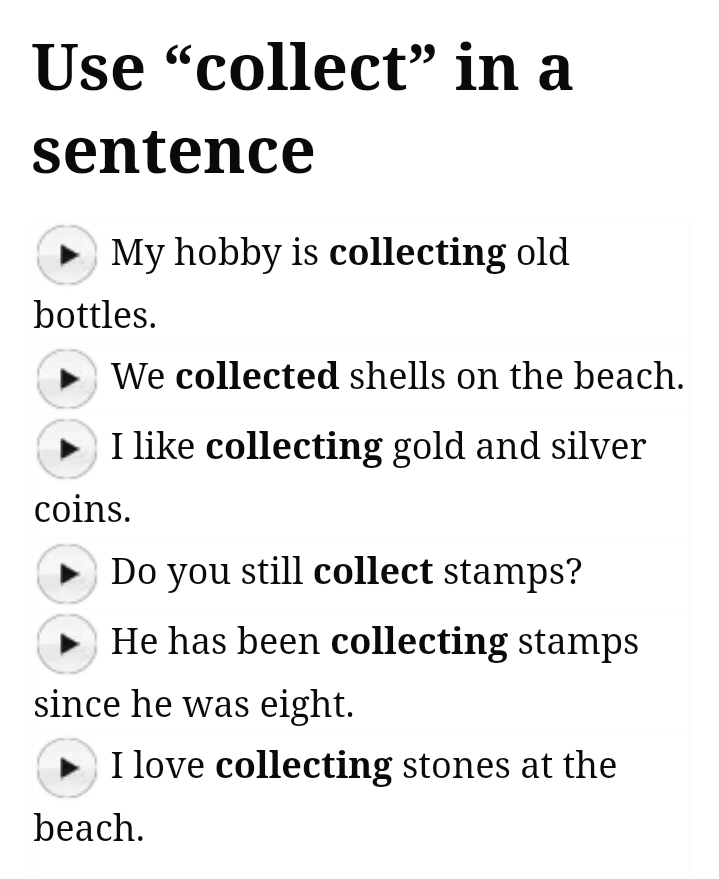
Task: Click bold word "collected" in shells sentence
Action: tap(257, 376)
